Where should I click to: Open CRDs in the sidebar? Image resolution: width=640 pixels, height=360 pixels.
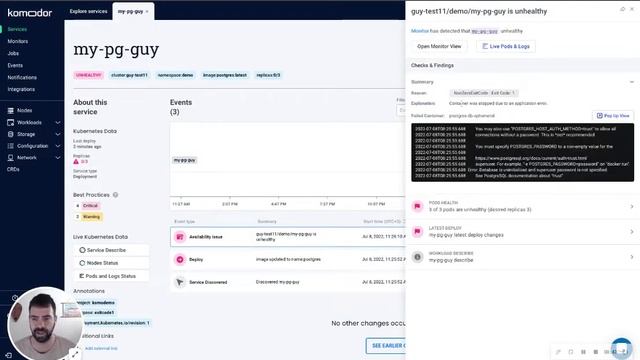(x=13, y=169)
